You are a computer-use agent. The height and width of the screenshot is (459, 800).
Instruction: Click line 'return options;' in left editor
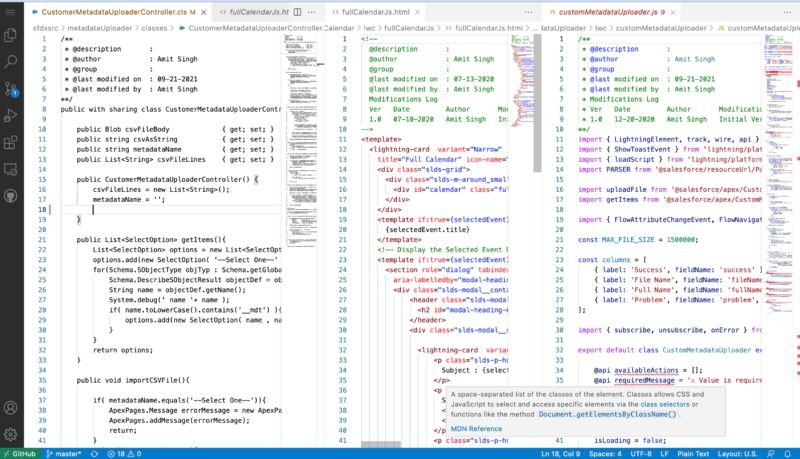coord(122,350)
